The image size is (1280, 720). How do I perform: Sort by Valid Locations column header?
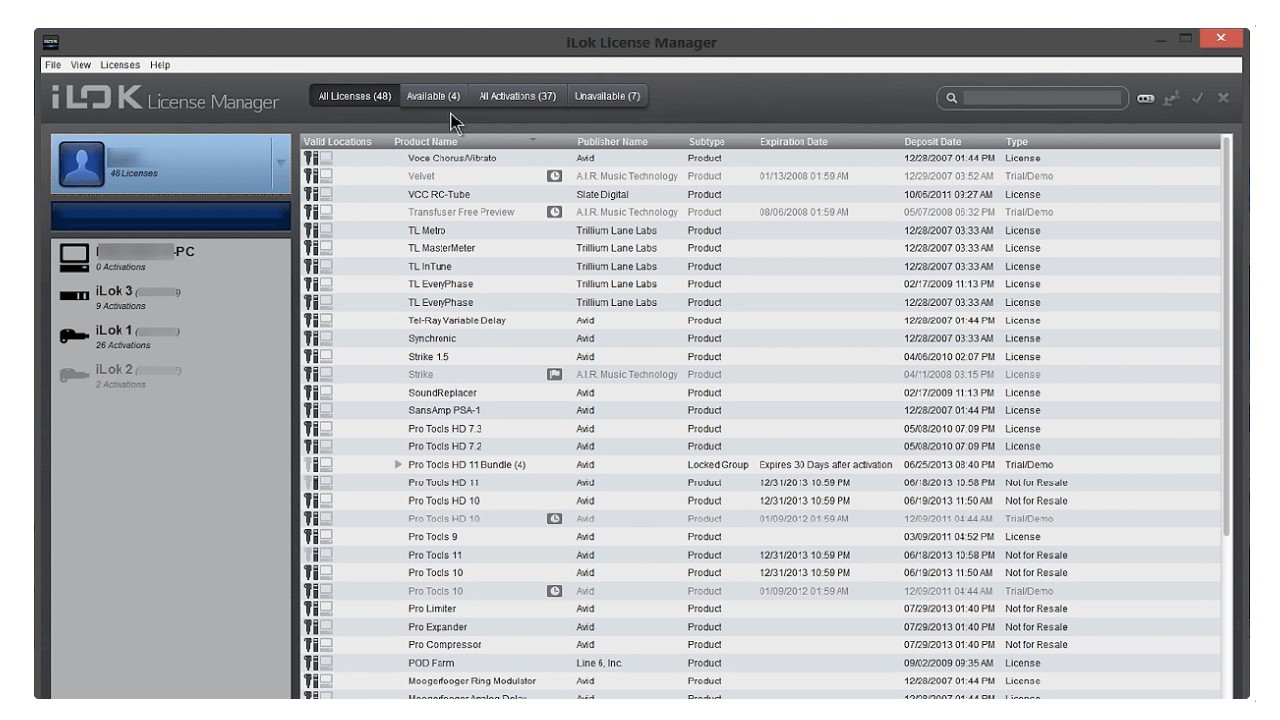pos(337,142)
